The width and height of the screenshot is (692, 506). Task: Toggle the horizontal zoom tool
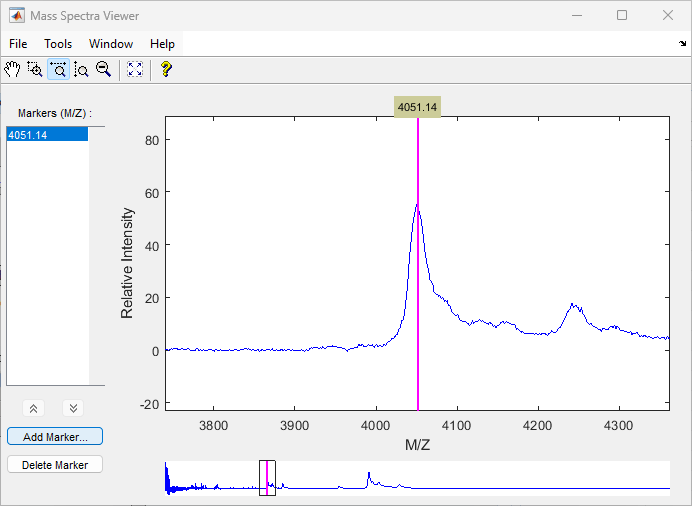[x=58, y=70]
